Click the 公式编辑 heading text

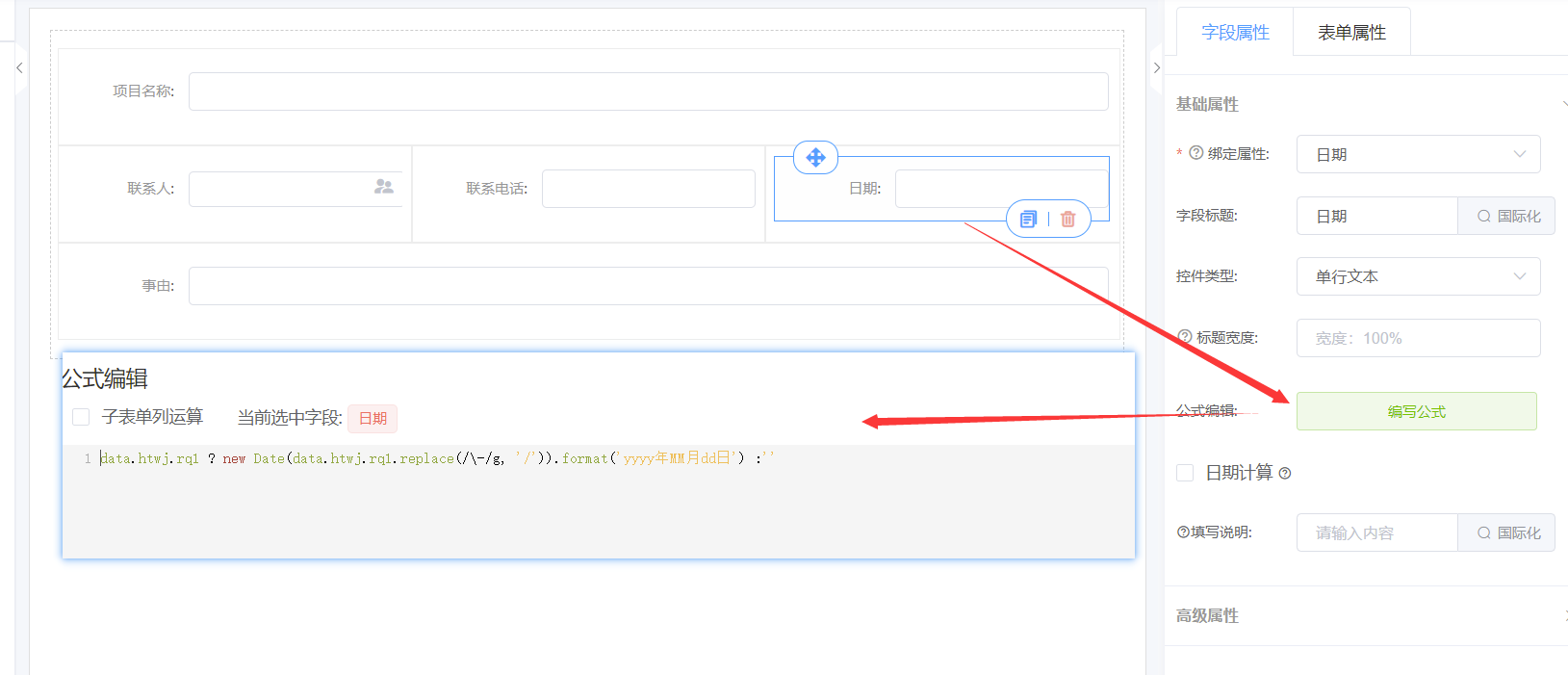(x=105, y=378)
